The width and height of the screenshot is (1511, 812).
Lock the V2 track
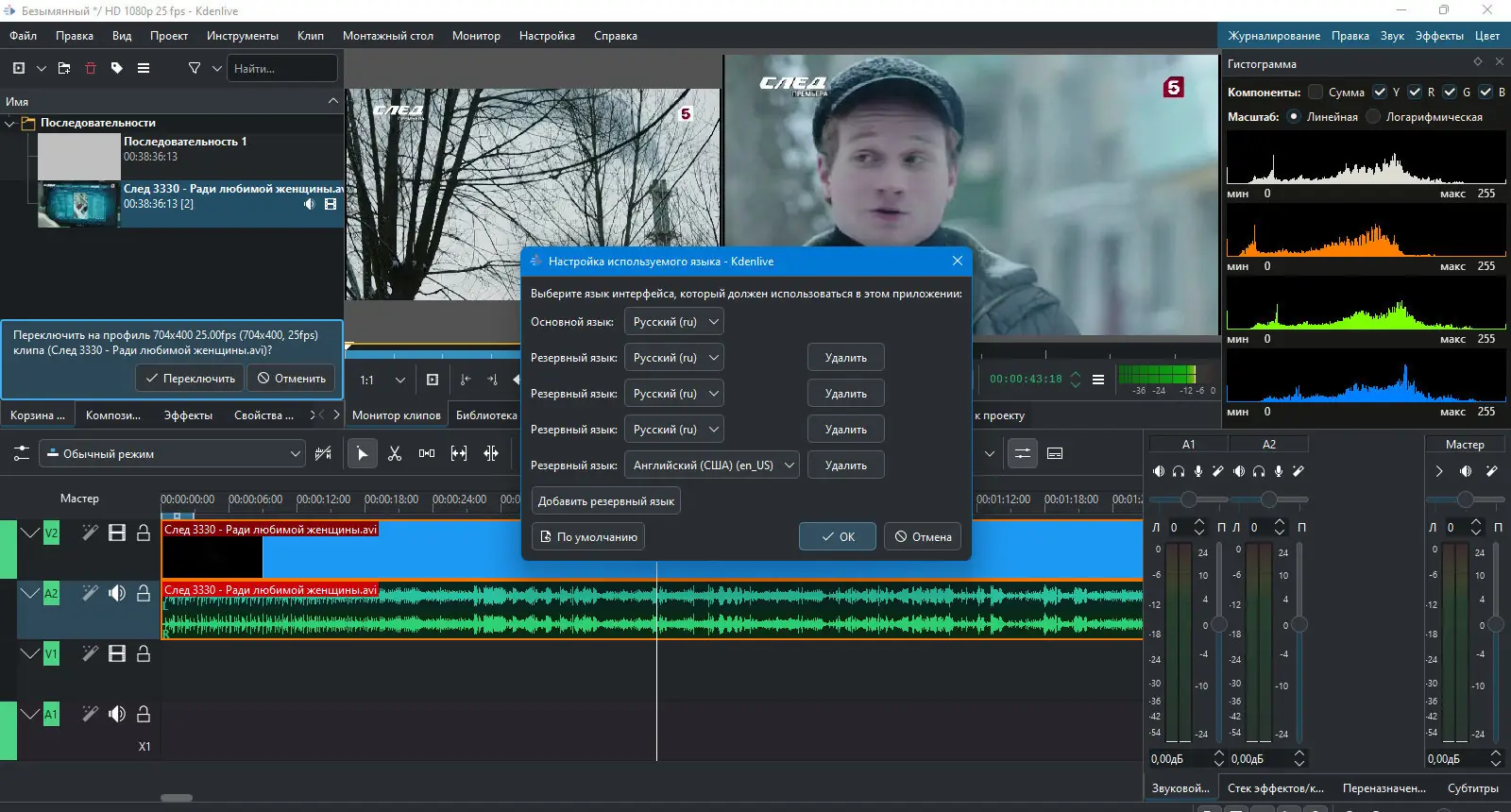point(144,533)
